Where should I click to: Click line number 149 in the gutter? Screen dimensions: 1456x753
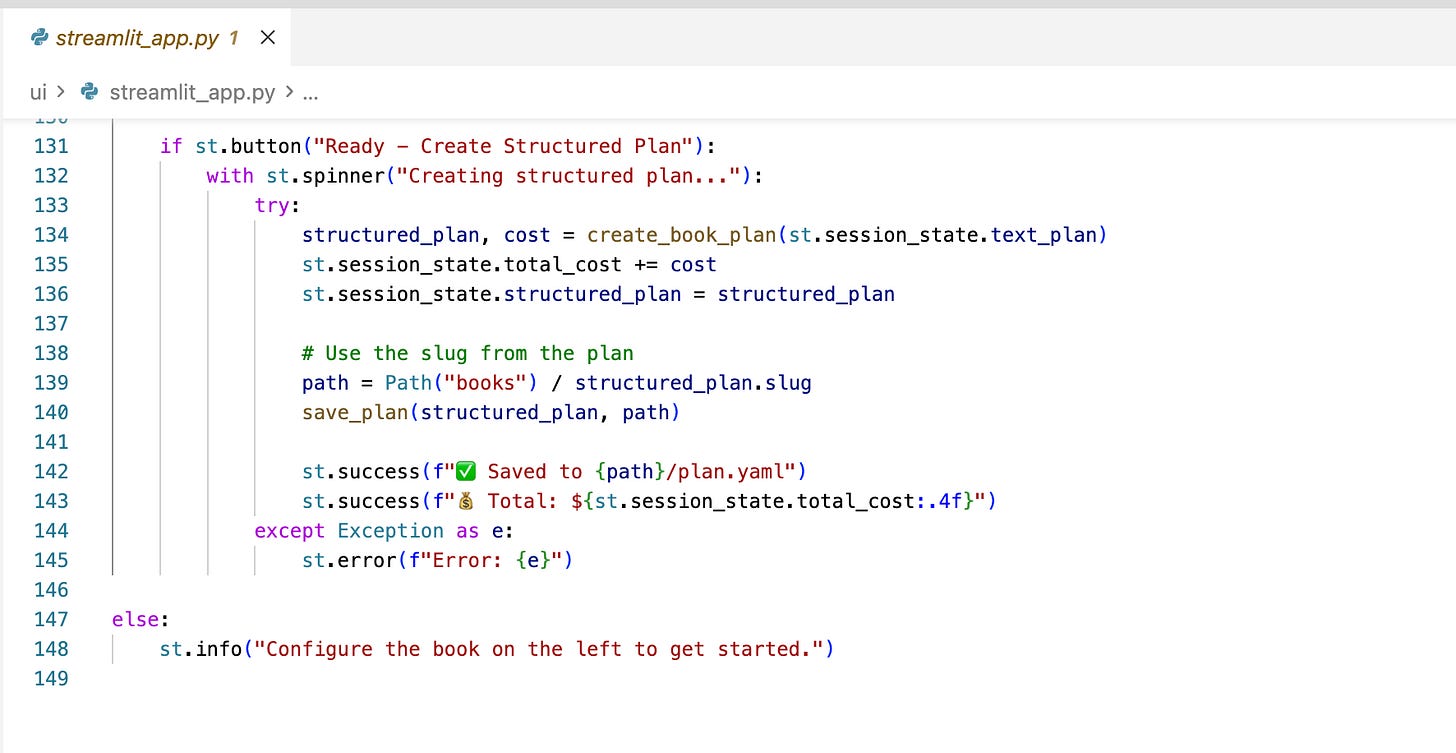pos(51,679)
